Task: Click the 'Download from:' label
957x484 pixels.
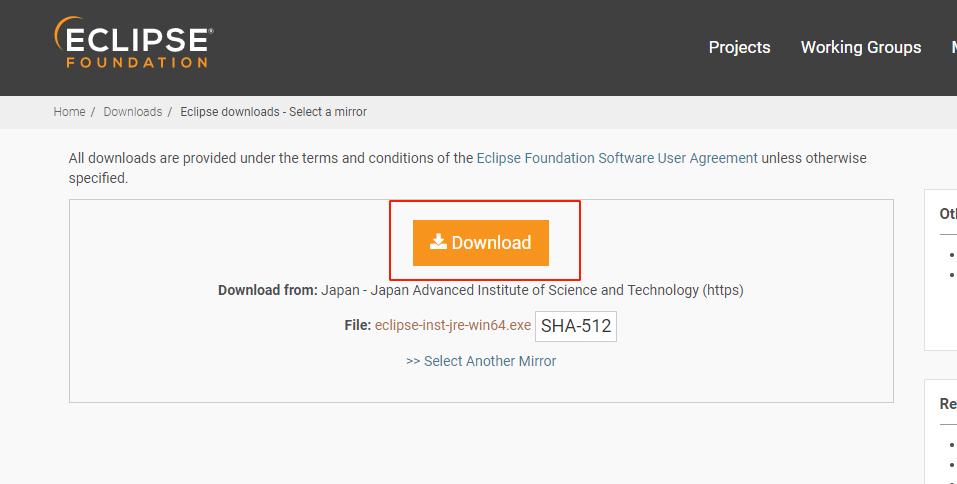Action: tap(267, 290)
